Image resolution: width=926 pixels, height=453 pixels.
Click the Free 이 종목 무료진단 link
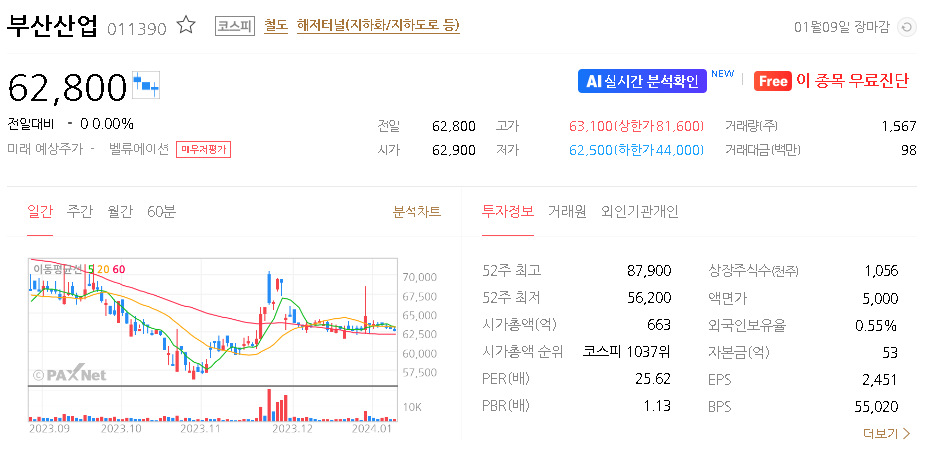[832, 81]
